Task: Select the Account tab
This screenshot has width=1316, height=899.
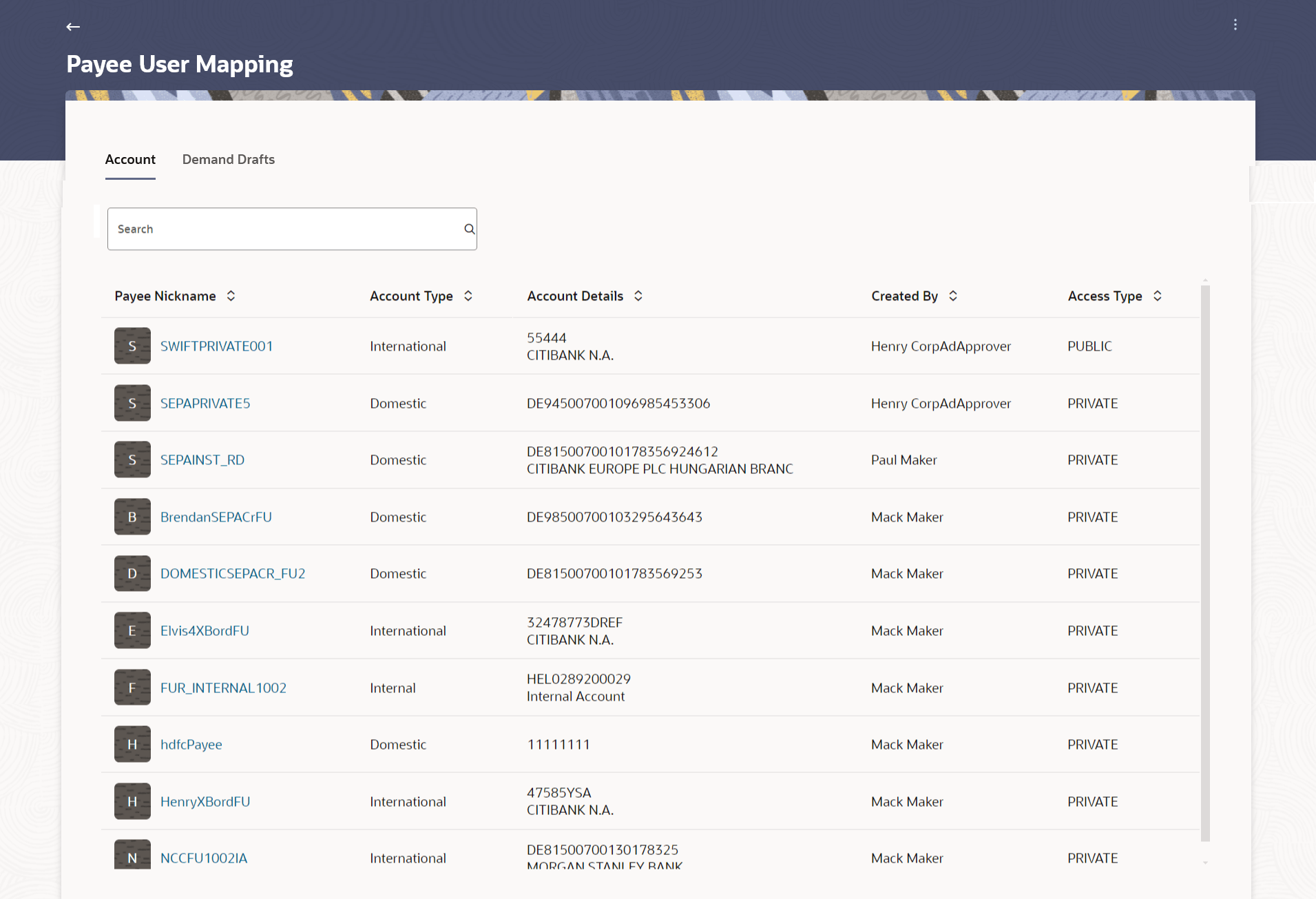Action: pos(130,159)
